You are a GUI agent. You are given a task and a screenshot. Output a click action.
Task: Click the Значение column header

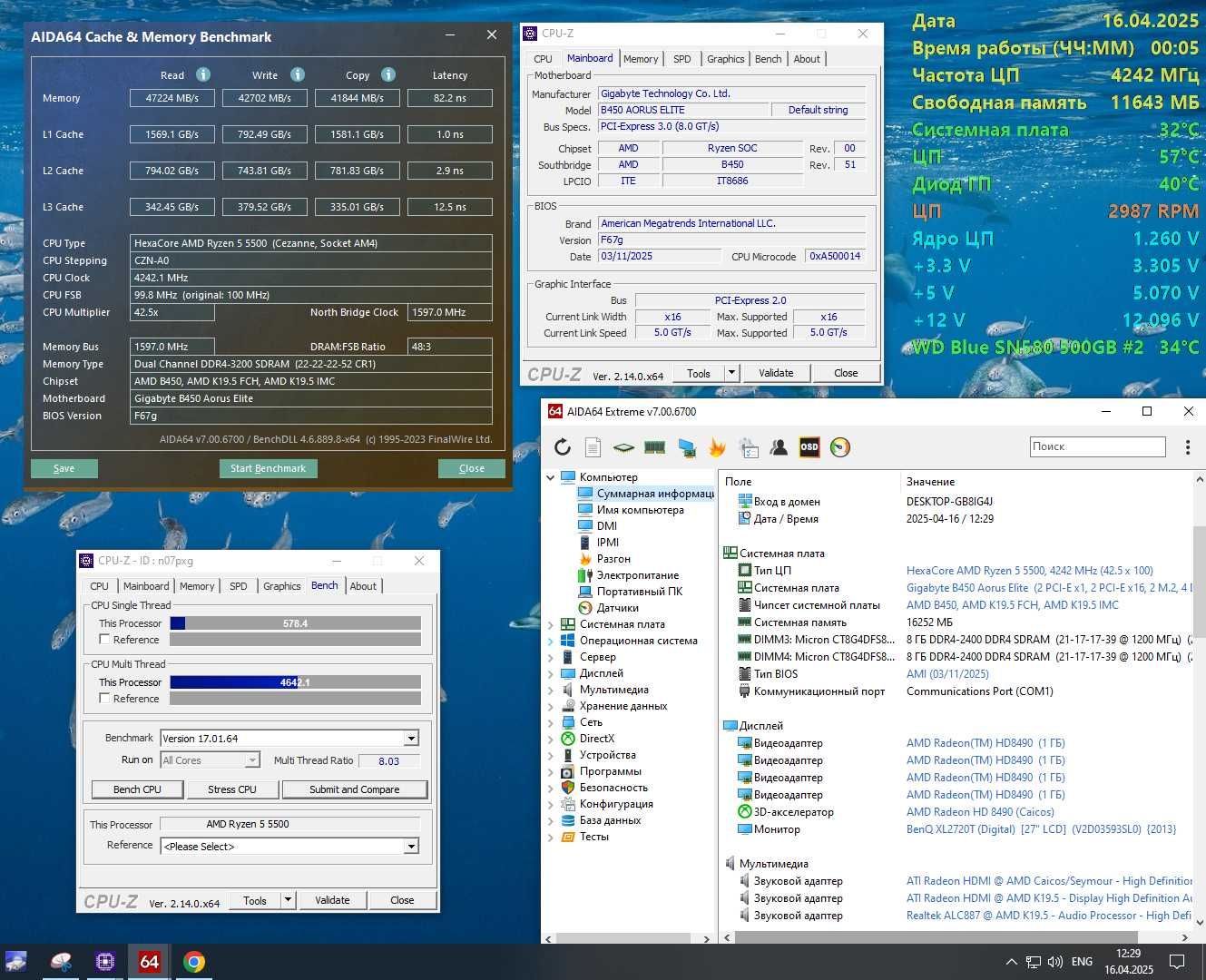tap(931, 482)
